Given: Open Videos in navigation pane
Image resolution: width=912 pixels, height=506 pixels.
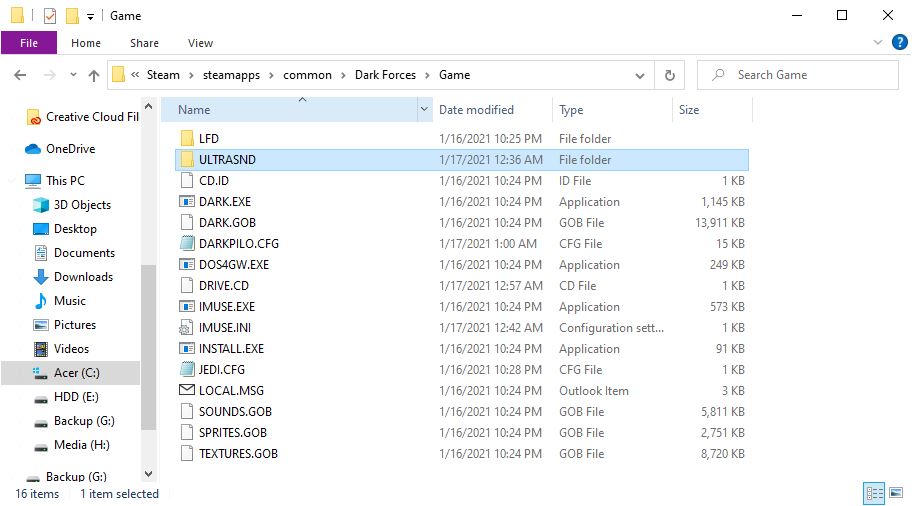Looking at the screenshot, I should click(x=61, y=349).
